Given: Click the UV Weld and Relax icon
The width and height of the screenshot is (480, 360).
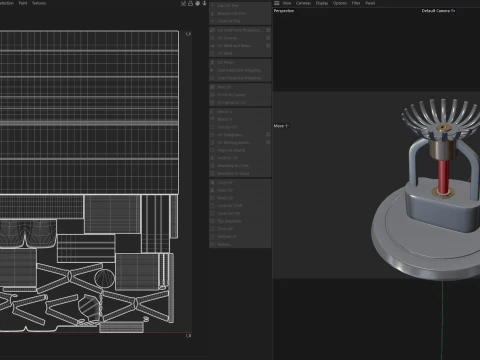Looking at the screenshot, I should click(212, 45).
